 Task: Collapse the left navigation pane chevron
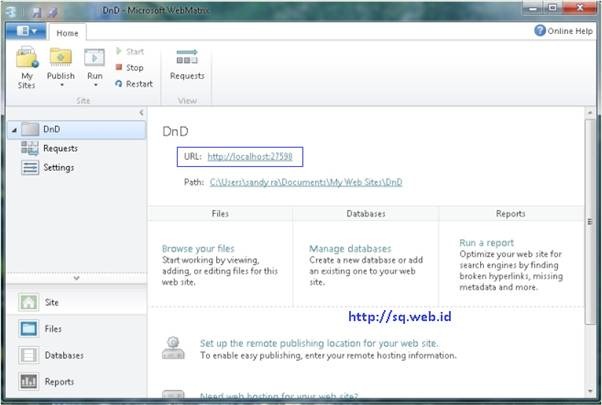click(x=141, y=112)
